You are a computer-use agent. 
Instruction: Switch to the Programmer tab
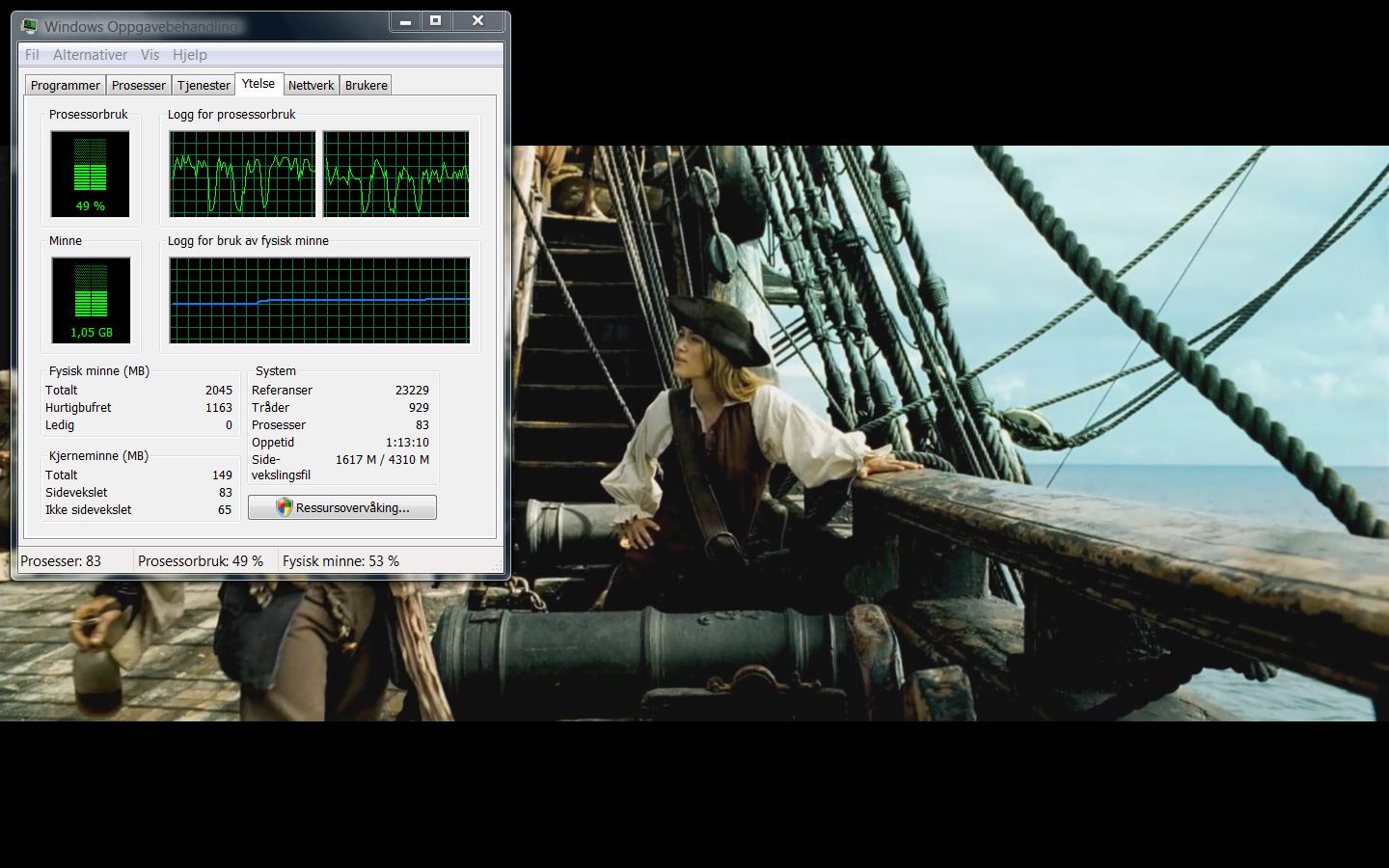(x=66, y=86)
